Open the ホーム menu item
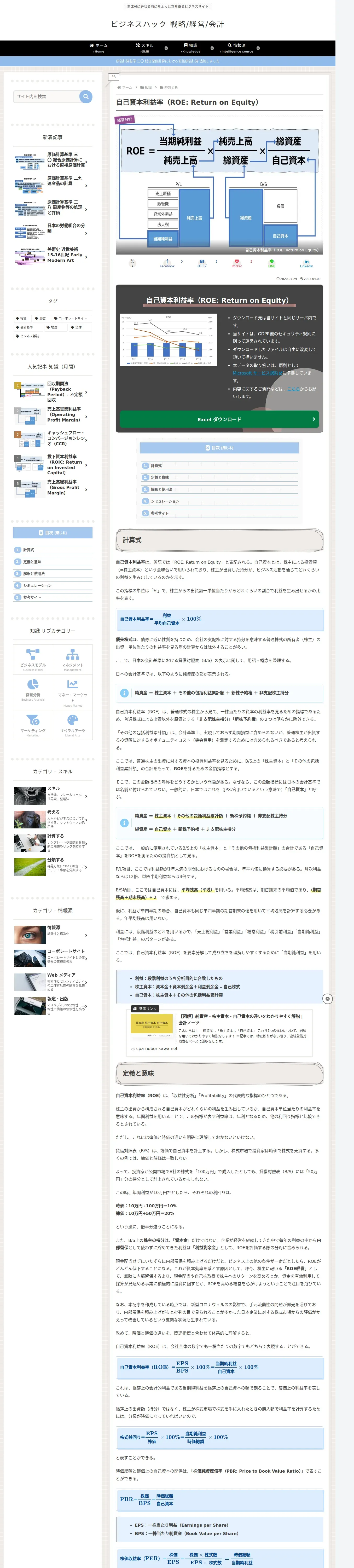 point(98,48)
